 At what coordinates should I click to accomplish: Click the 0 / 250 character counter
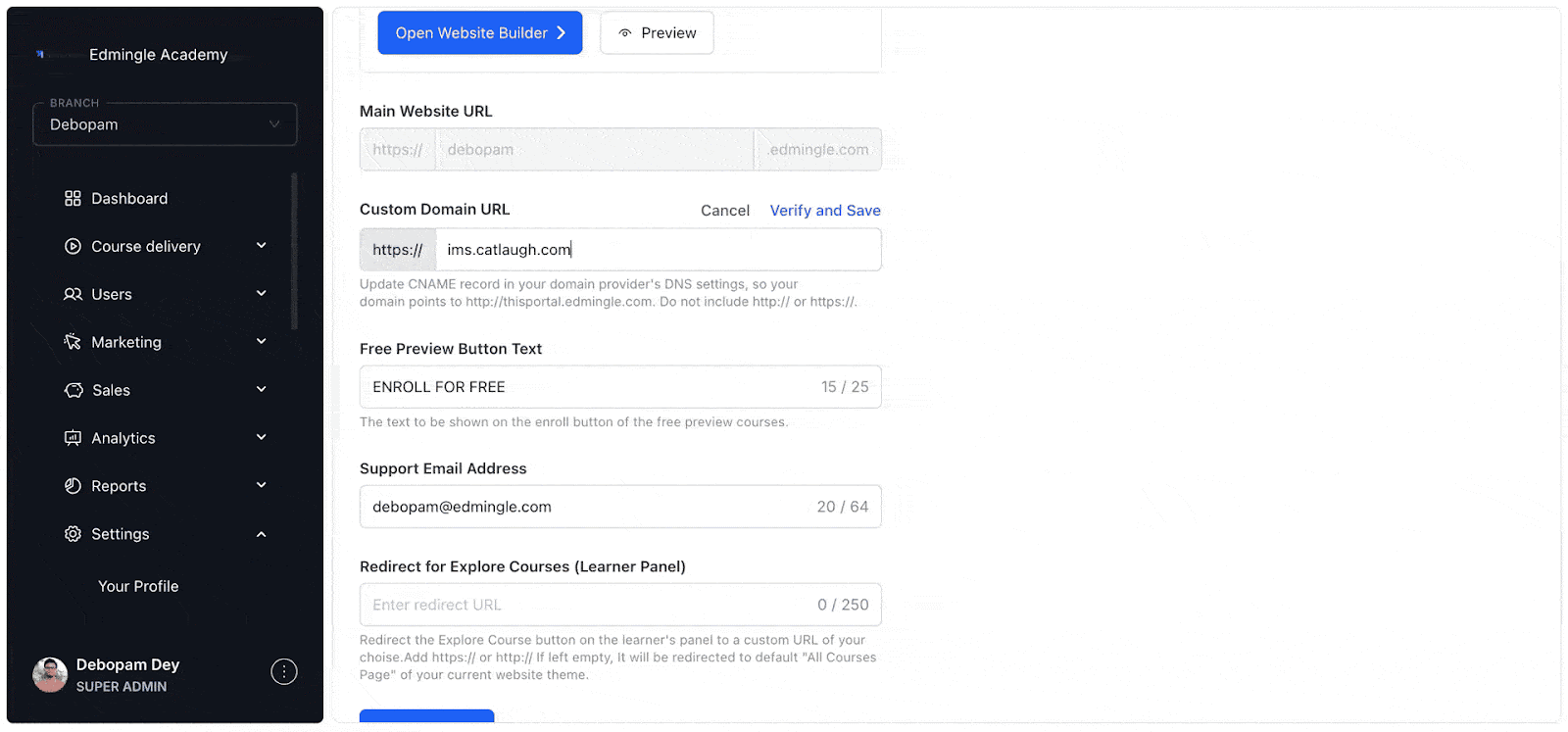click(843, 605)
